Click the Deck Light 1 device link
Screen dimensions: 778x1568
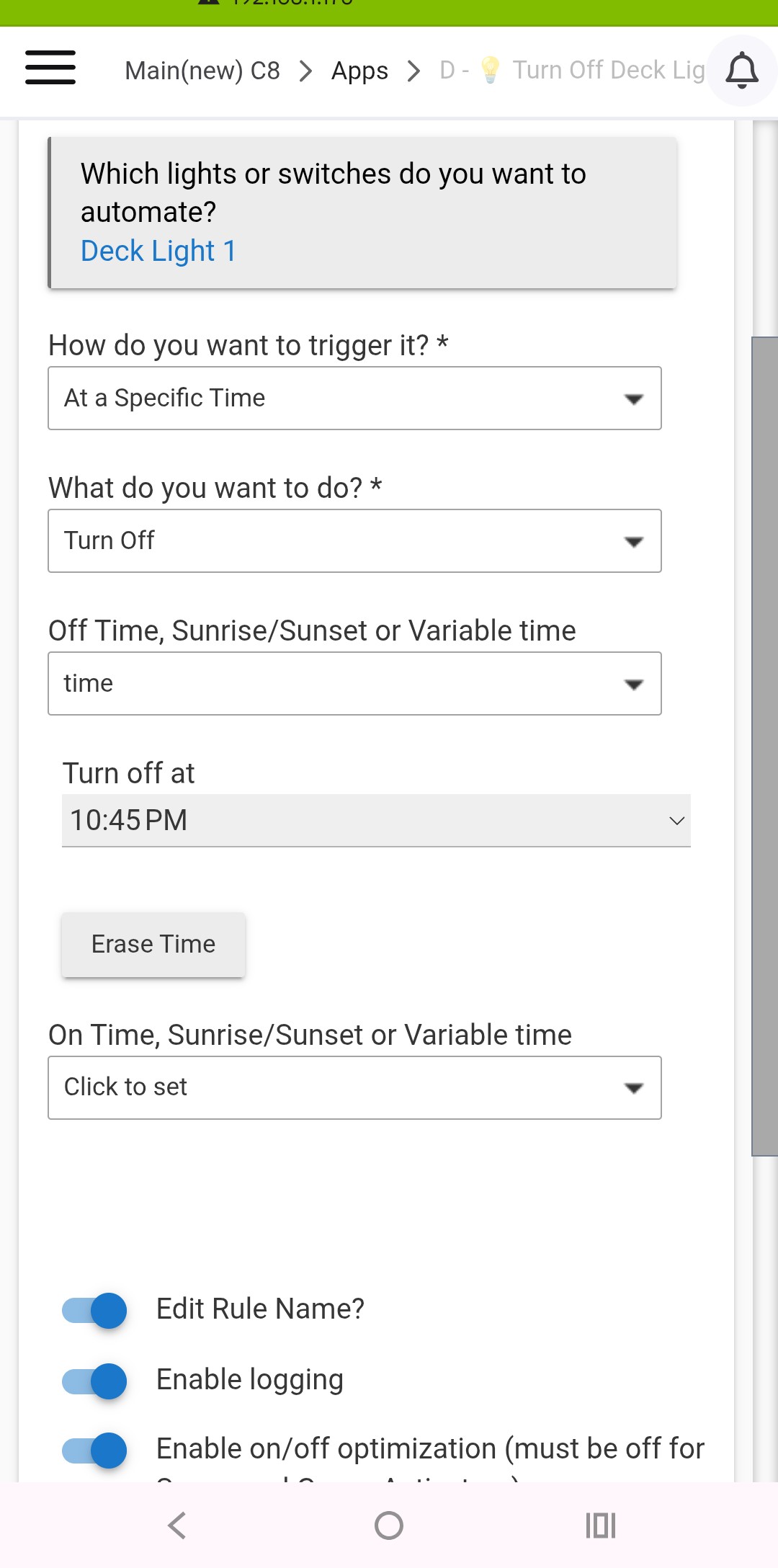coord(158,251)
